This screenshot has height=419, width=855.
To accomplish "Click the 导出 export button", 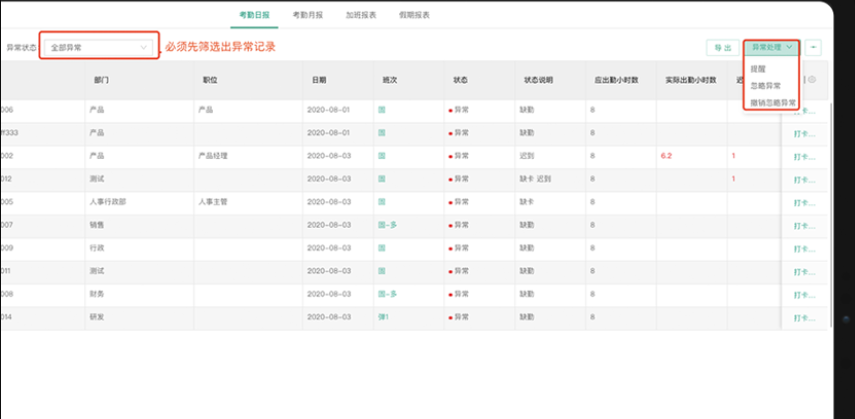I will 720,47.
